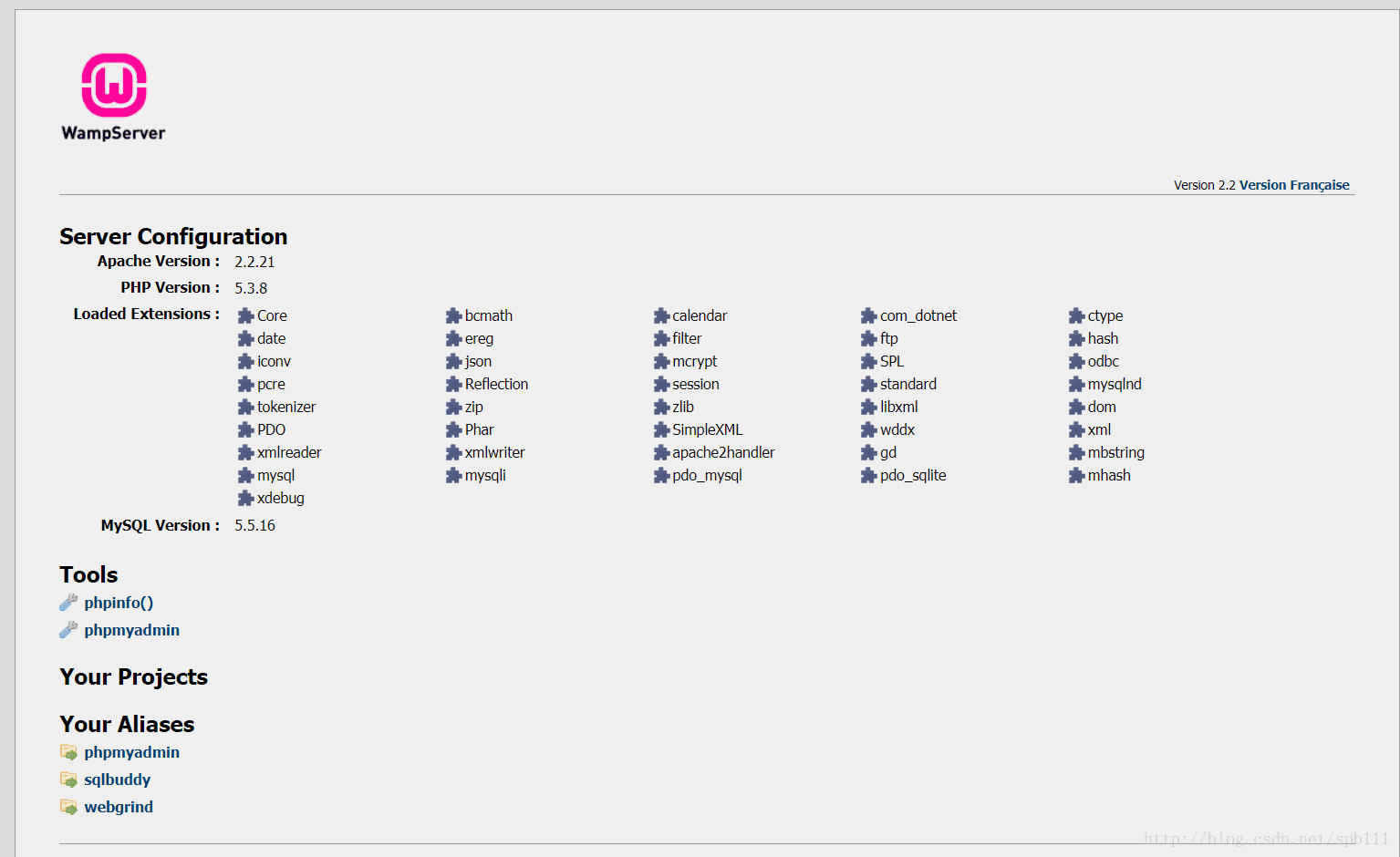Click the WampServer logo

tap(113, 98)
